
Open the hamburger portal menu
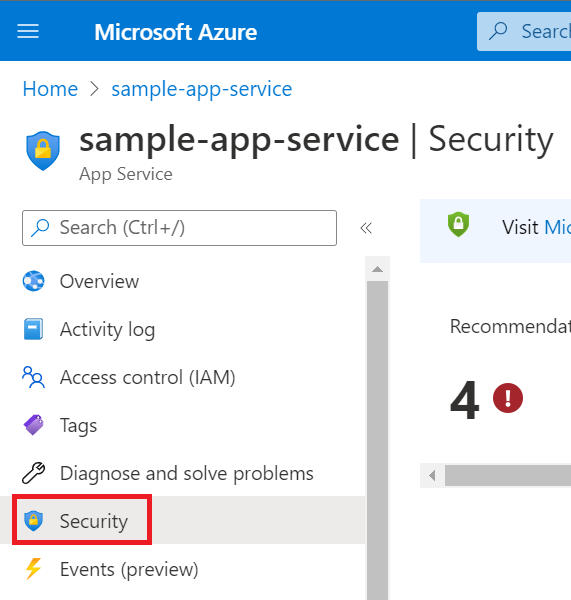(x=28, y=31)
